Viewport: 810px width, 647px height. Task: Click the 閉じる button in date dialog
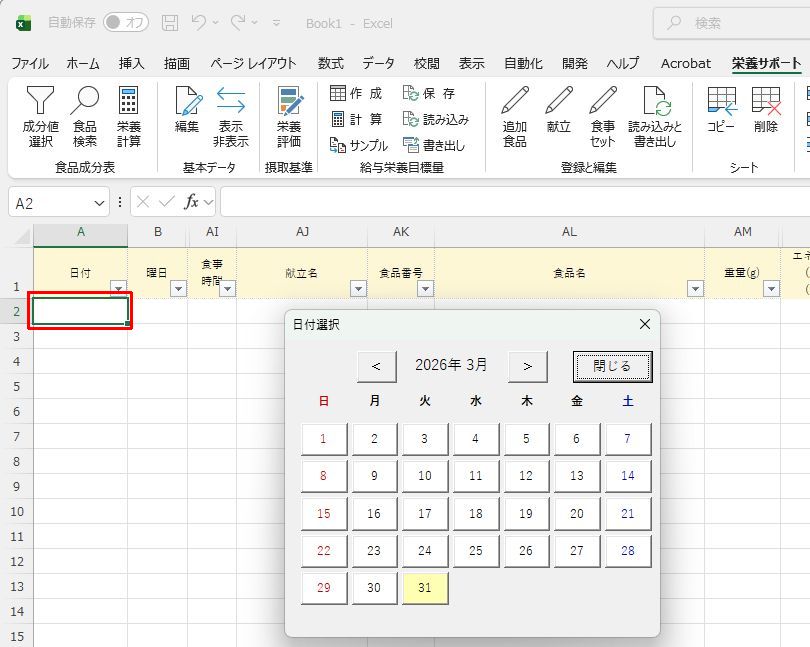pos(612,366)
